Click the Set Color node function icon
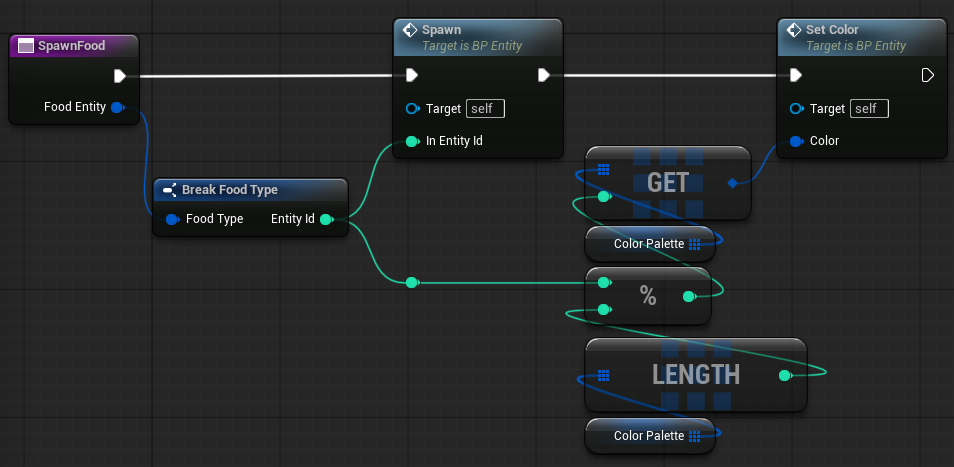Viewport: 954px width, 467px height. point(793,29)
